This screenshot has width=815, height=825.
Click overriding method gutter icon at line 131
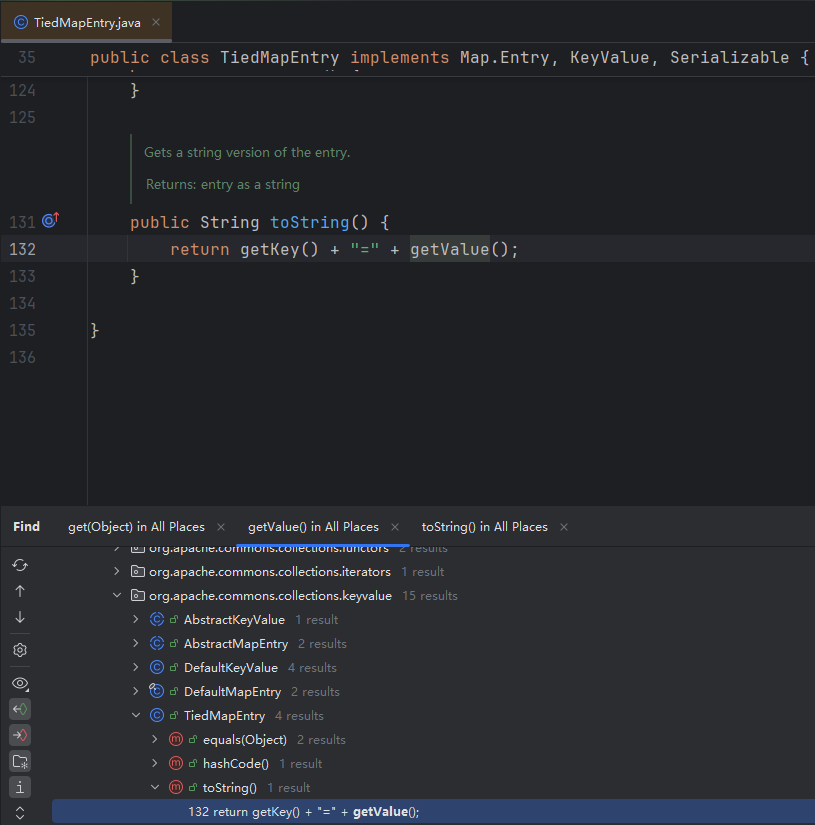[x=50, y=221]
